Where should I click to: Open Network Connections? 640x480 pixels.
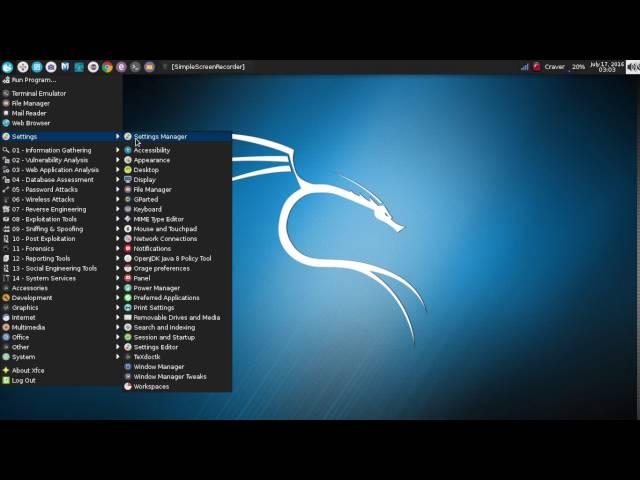(x=177, y=239)
